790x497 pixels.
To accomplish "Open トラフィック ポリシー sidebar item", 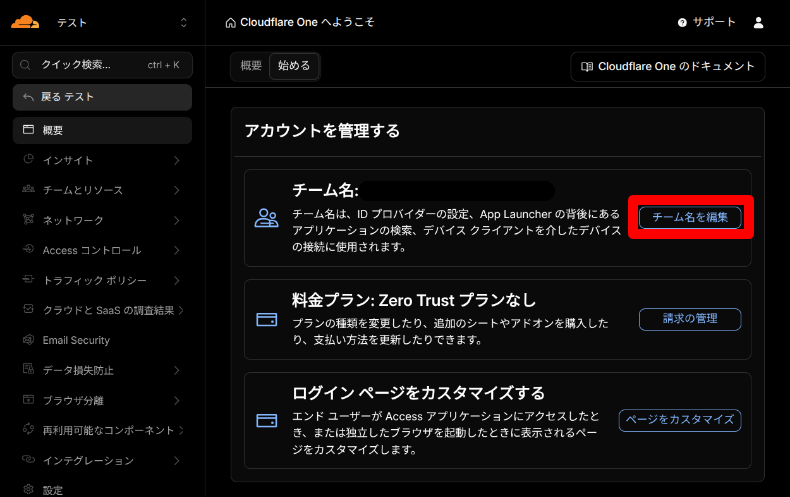I will click(x=102, y=280).
